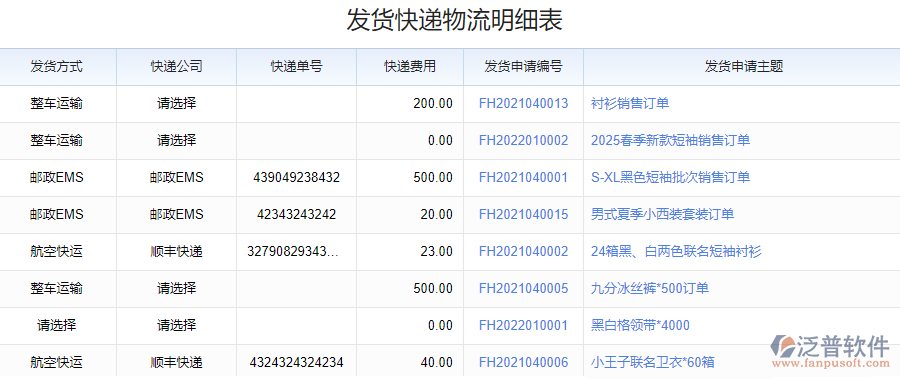Select 航空快运 in the FH2021040002 row
Image resolution: width=900 pixels, height=379 pixels.
click(x=56, y=252)
